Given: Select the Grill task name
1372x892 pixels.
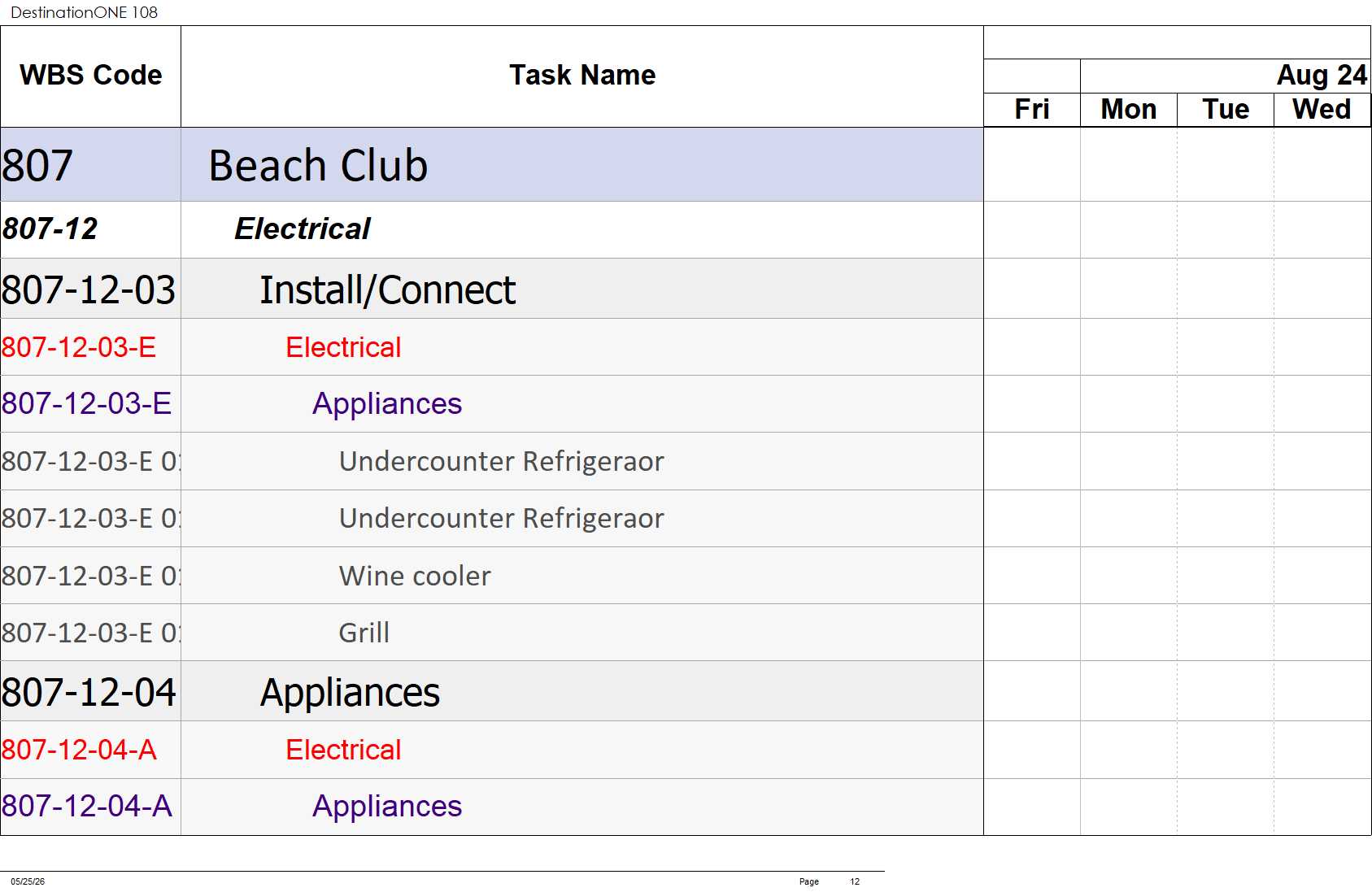Looking at the screenshot, I should pos(364,633).
